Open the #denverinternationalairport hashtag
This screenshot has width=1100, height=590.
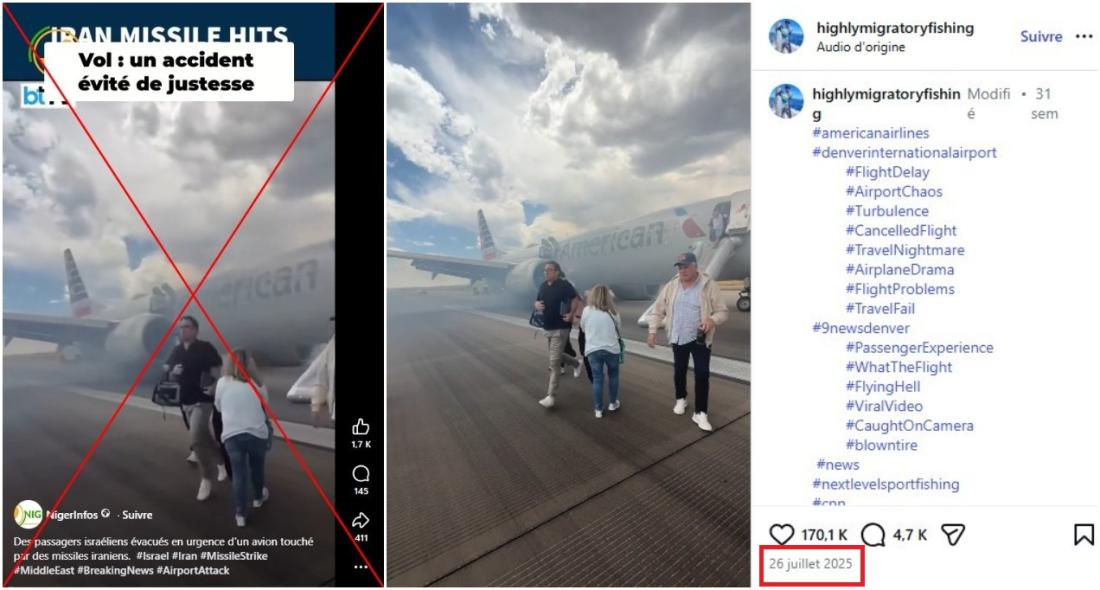904,152
